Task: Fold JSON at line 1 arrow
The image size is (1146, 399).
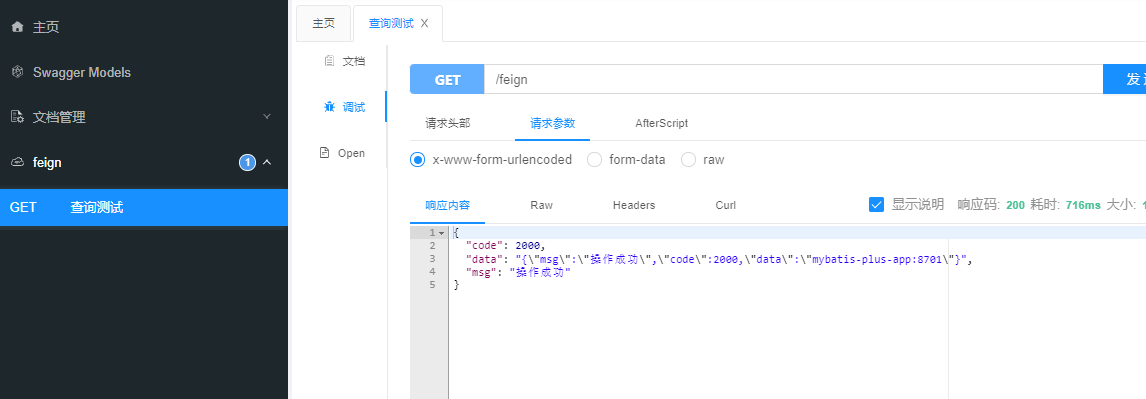Action: (441, 232)
